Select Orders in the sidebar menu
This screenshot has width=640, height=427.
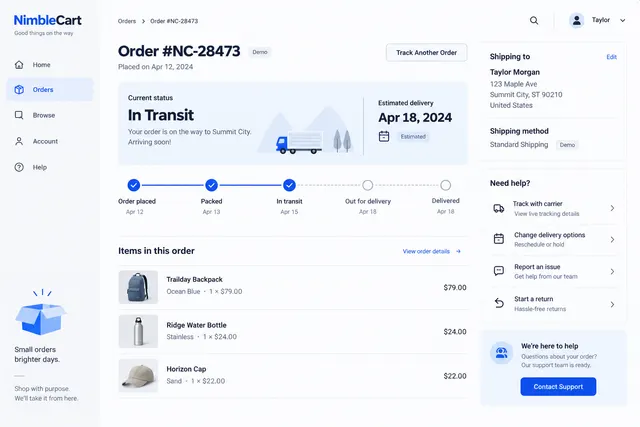50,90
